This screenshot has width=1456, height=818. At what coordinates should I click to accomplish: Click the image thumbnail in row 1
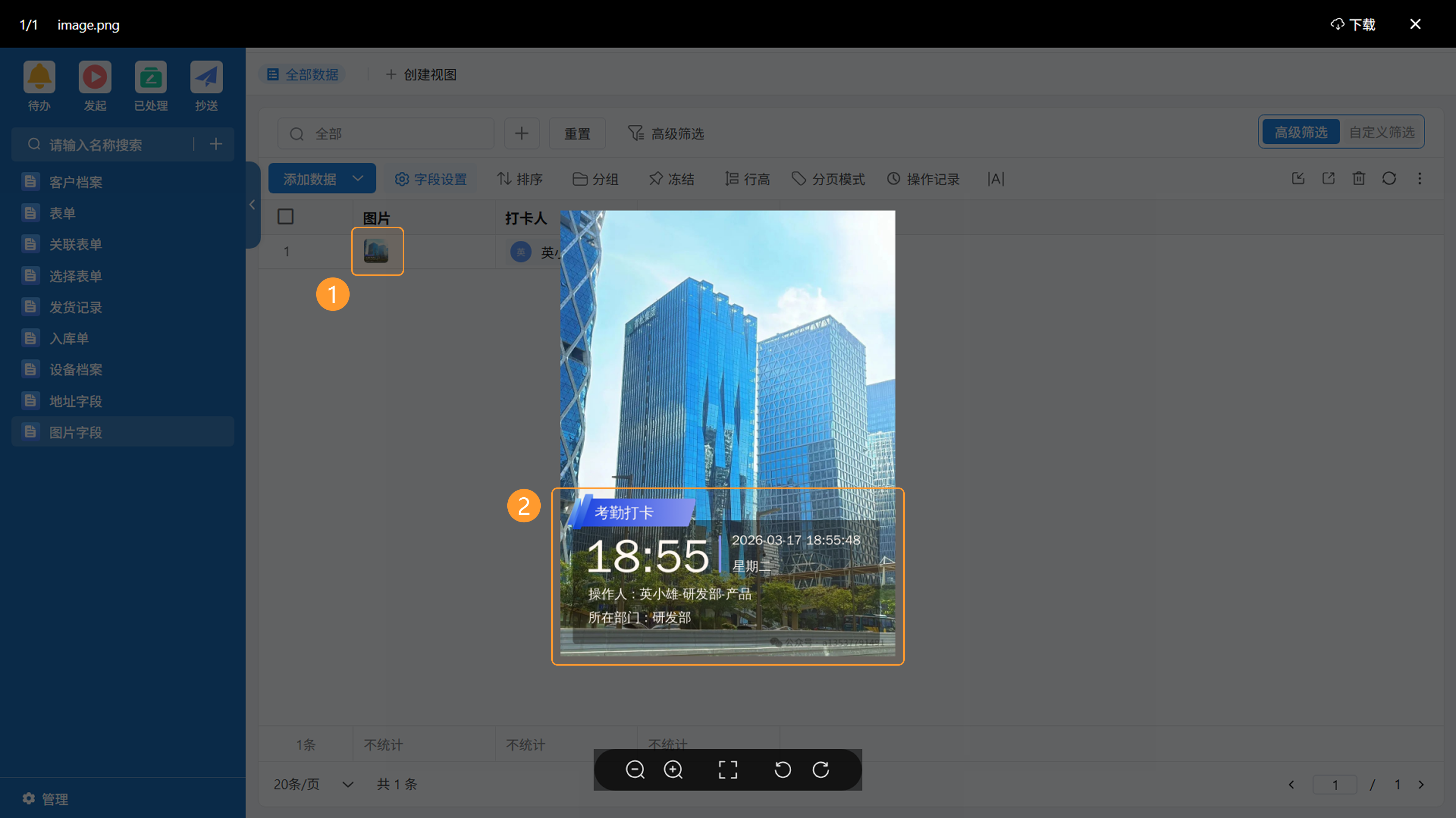coord(377,251)
